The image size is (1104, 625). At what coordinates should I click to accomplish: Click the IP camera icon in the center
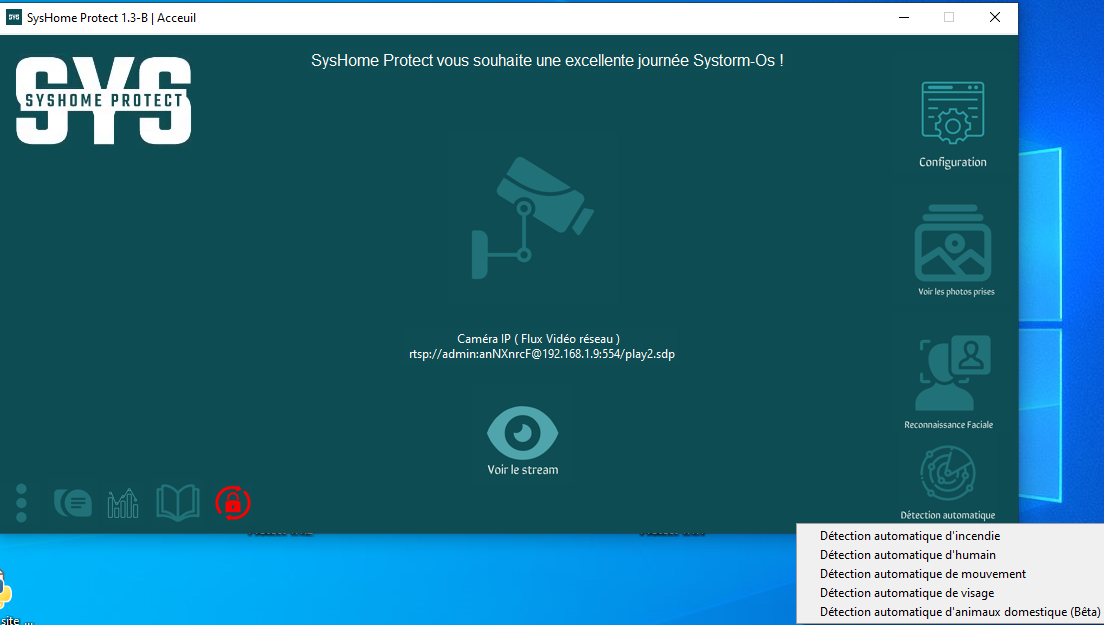pos(532,217)
